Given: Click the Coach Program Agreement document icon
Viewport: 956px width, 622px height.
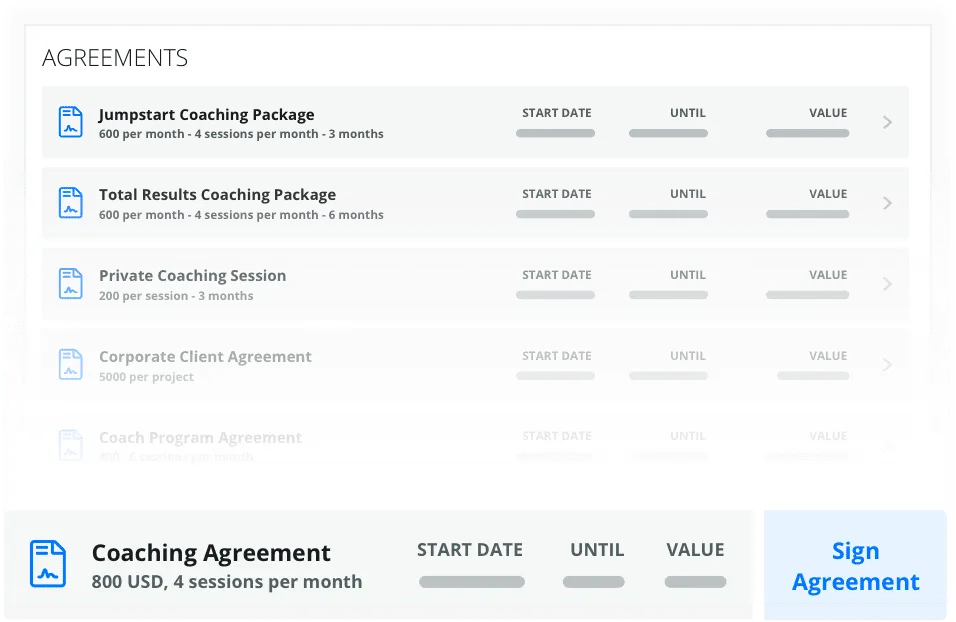Looking at the screenshot, I should pyautogui.click(x=70, y=444).
